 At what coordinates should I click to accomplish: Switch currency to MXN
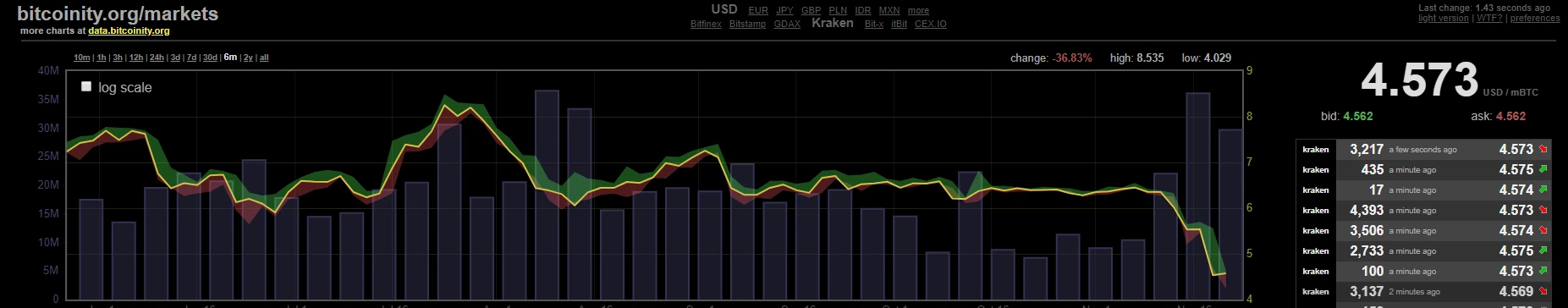[x=889, y=11]
